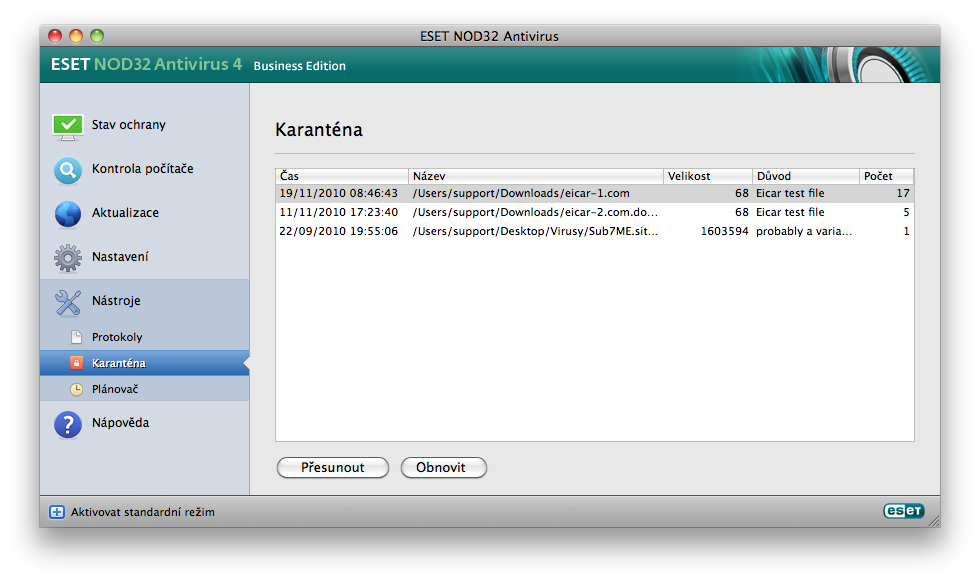Click the green checkmark Stav ochrany icon
Screen dimensions: 980x582
(68, 127)
